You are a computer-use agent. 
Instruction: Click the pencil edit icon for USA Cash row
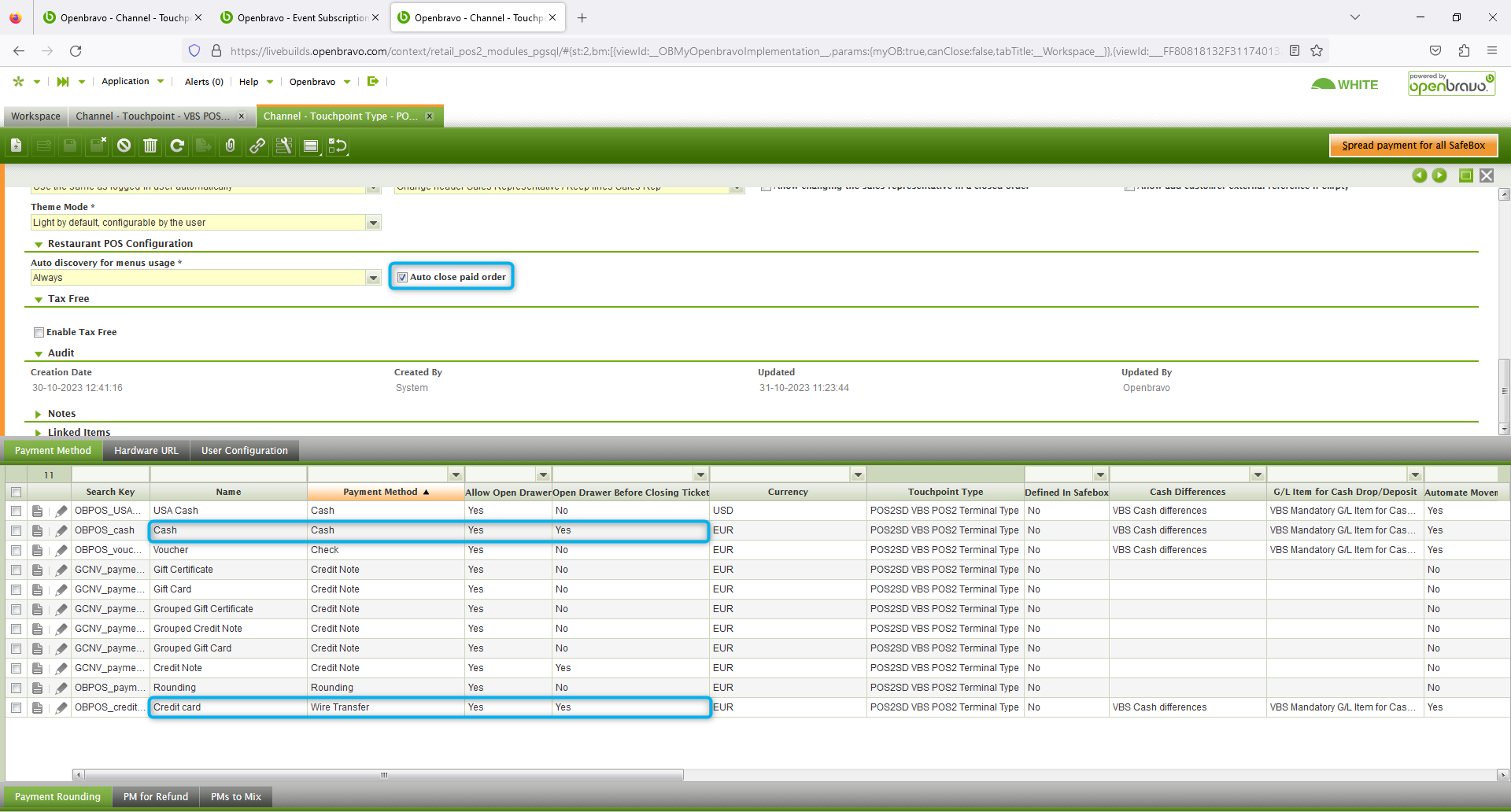(x=61, y=511)
